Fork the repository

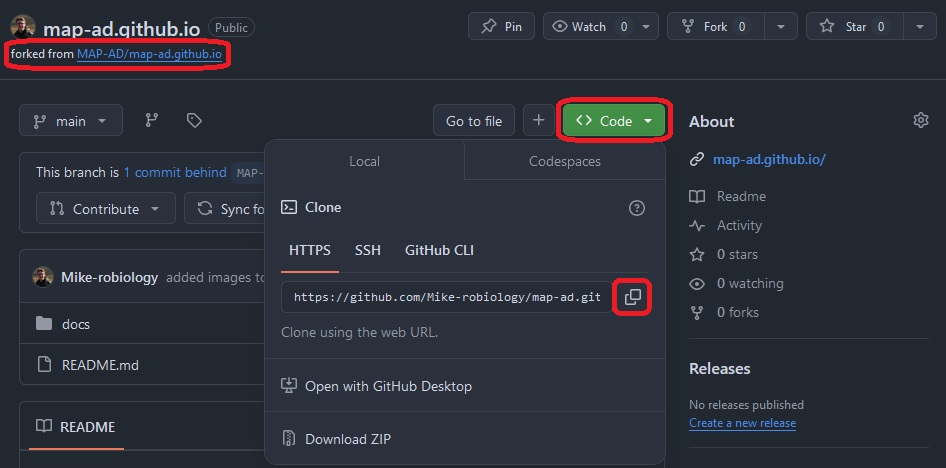click(x=716, y=27)
